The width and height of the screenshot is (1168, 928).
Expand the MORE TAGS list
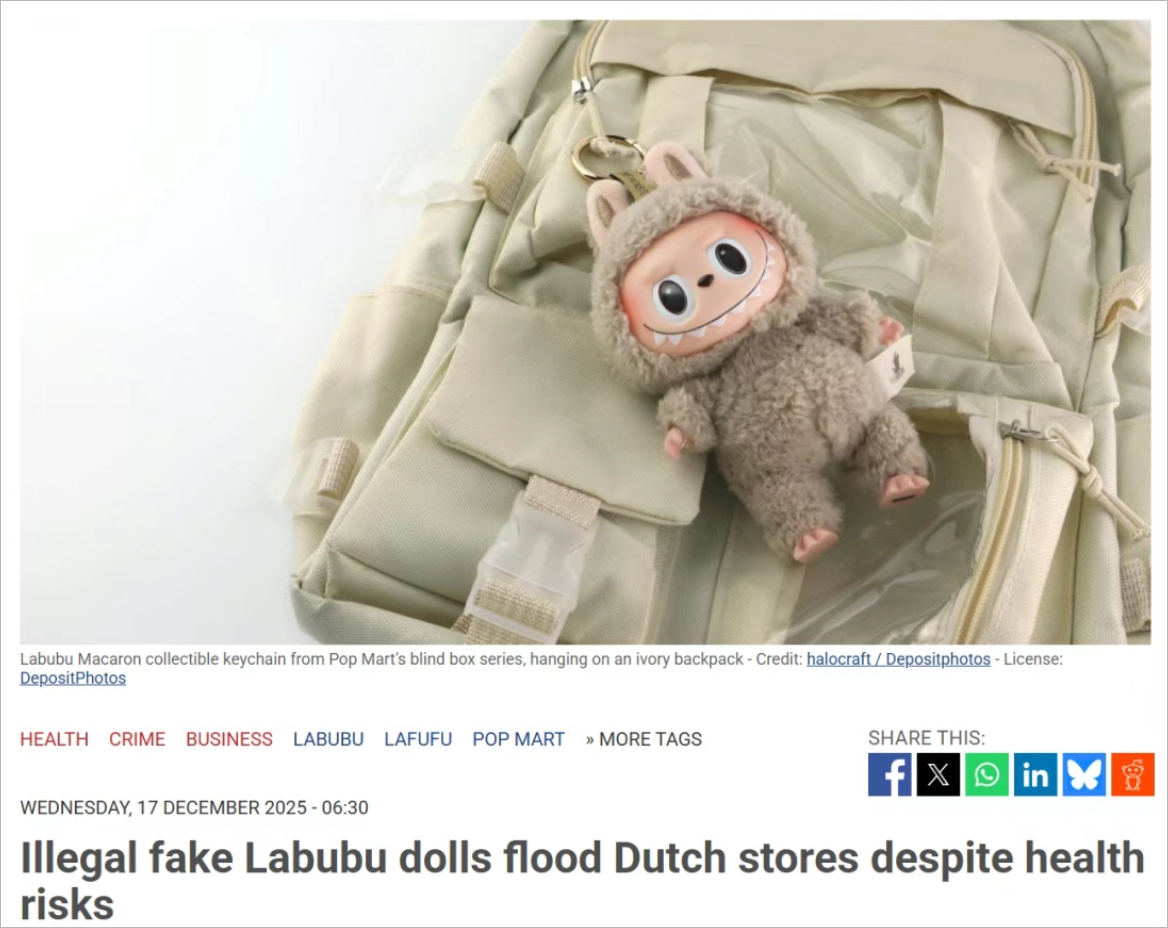pos(644,739)
